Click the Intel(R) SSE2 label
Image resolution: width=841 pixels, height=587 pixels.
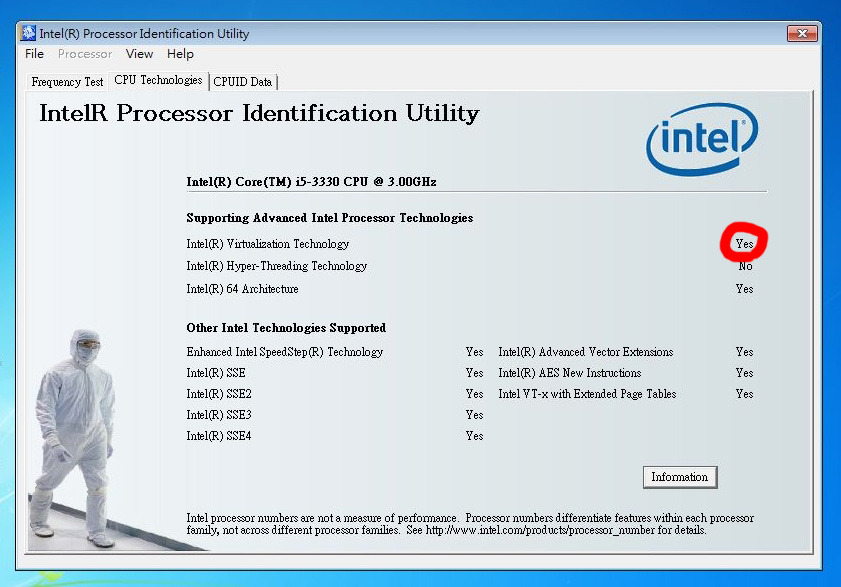(219, 393)
